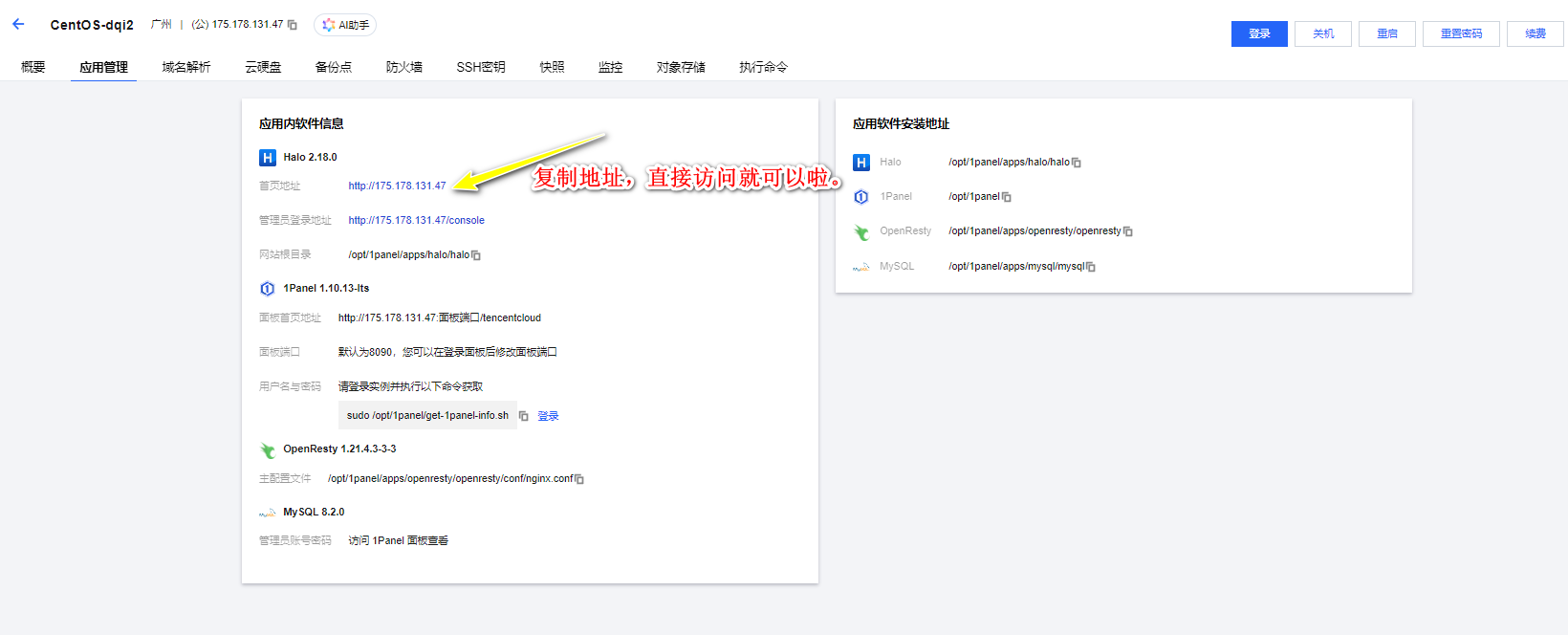The image size is (1568, 635).
Task: Click the 重置密码 reset password button
Action: (x=1461, y=33)
